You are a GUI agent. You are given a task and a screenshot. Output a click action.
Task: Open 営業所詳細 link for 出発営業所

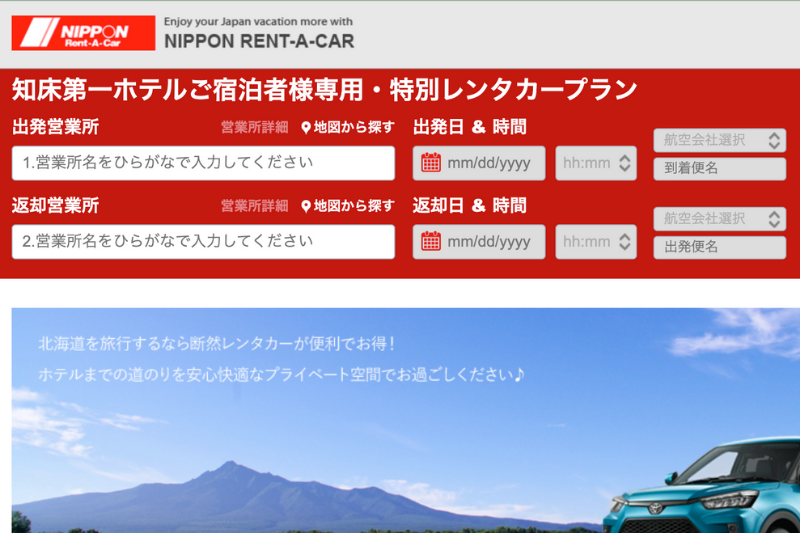[x=254, y=127]
